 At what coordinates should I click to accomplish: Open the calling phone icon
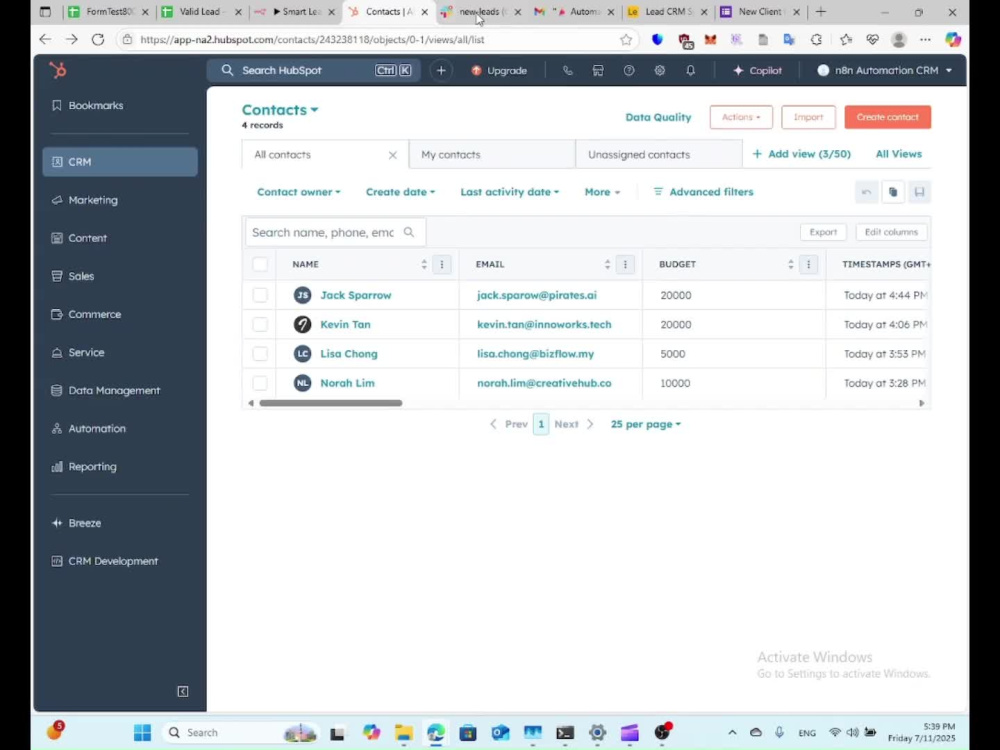click(568, 71)
